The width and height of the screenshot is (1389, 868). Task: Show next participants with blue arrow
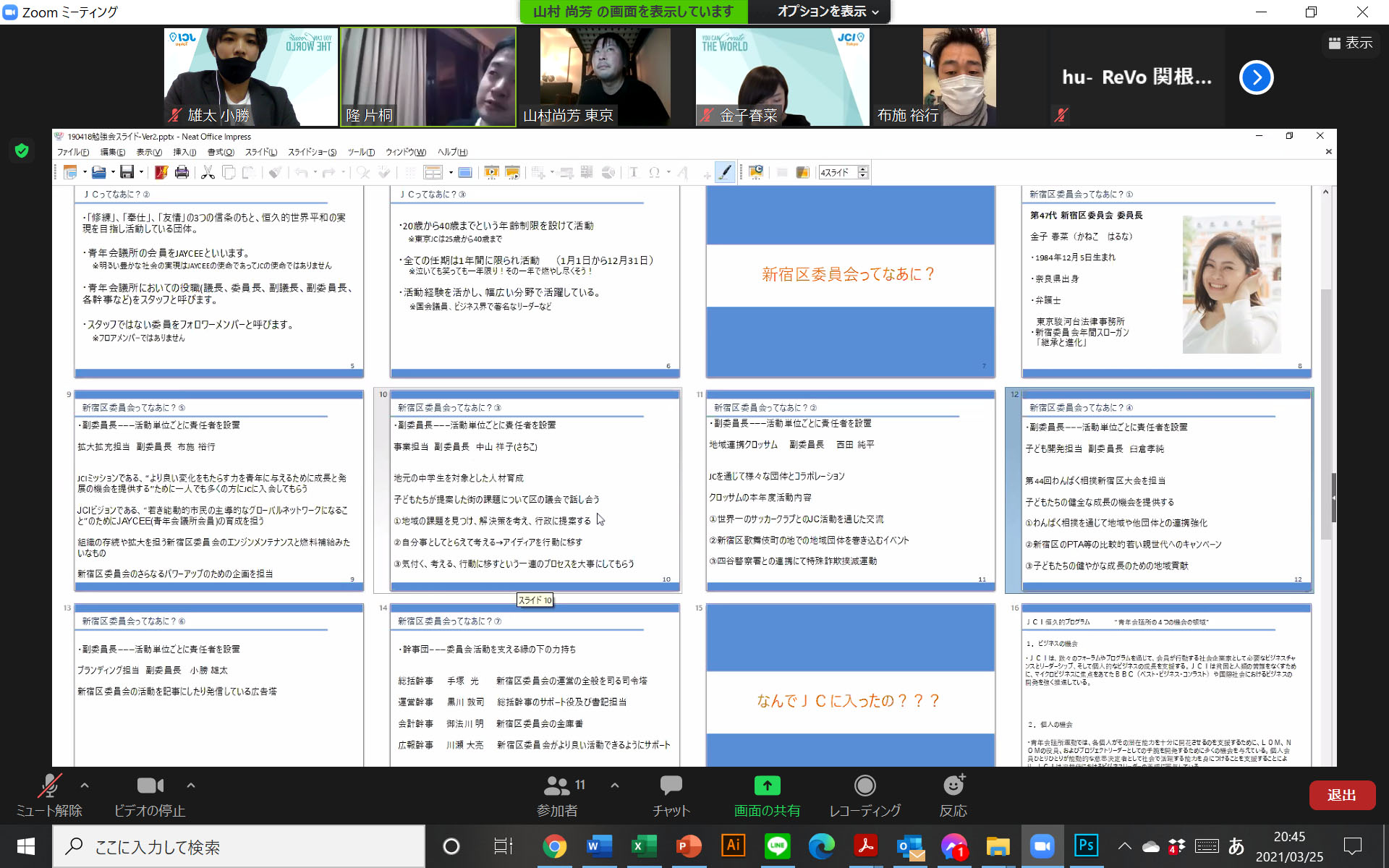tap(1256, 77)
